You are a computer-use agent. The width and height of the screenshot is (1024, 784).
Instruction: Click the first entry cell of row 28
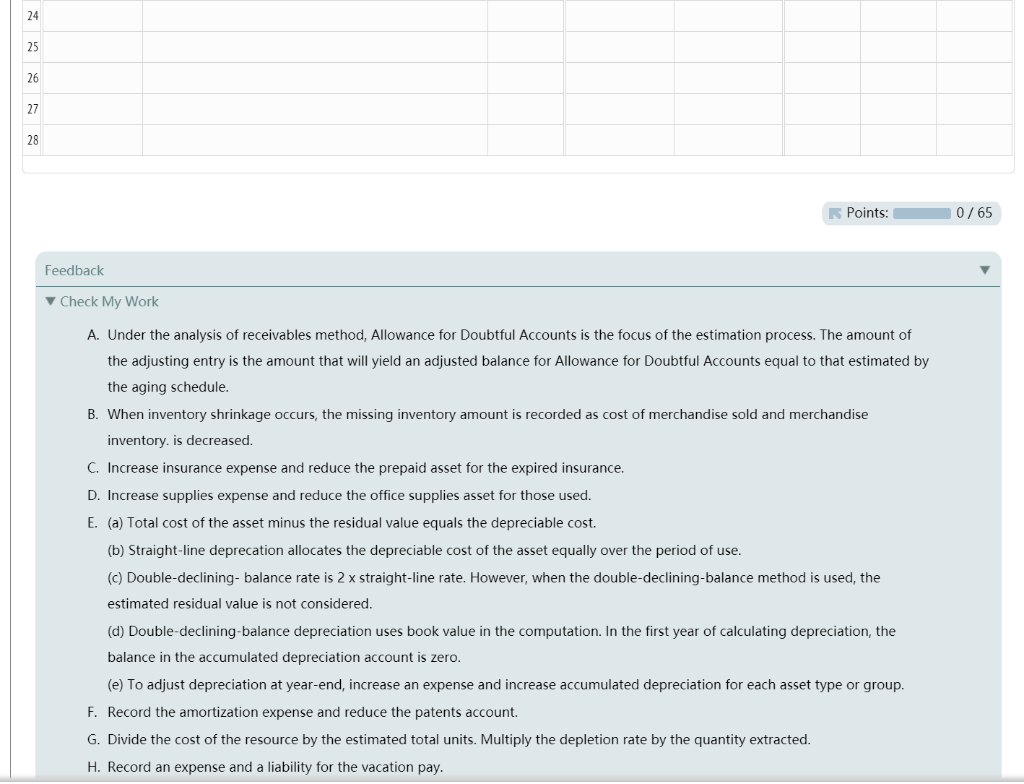(95, 138)
